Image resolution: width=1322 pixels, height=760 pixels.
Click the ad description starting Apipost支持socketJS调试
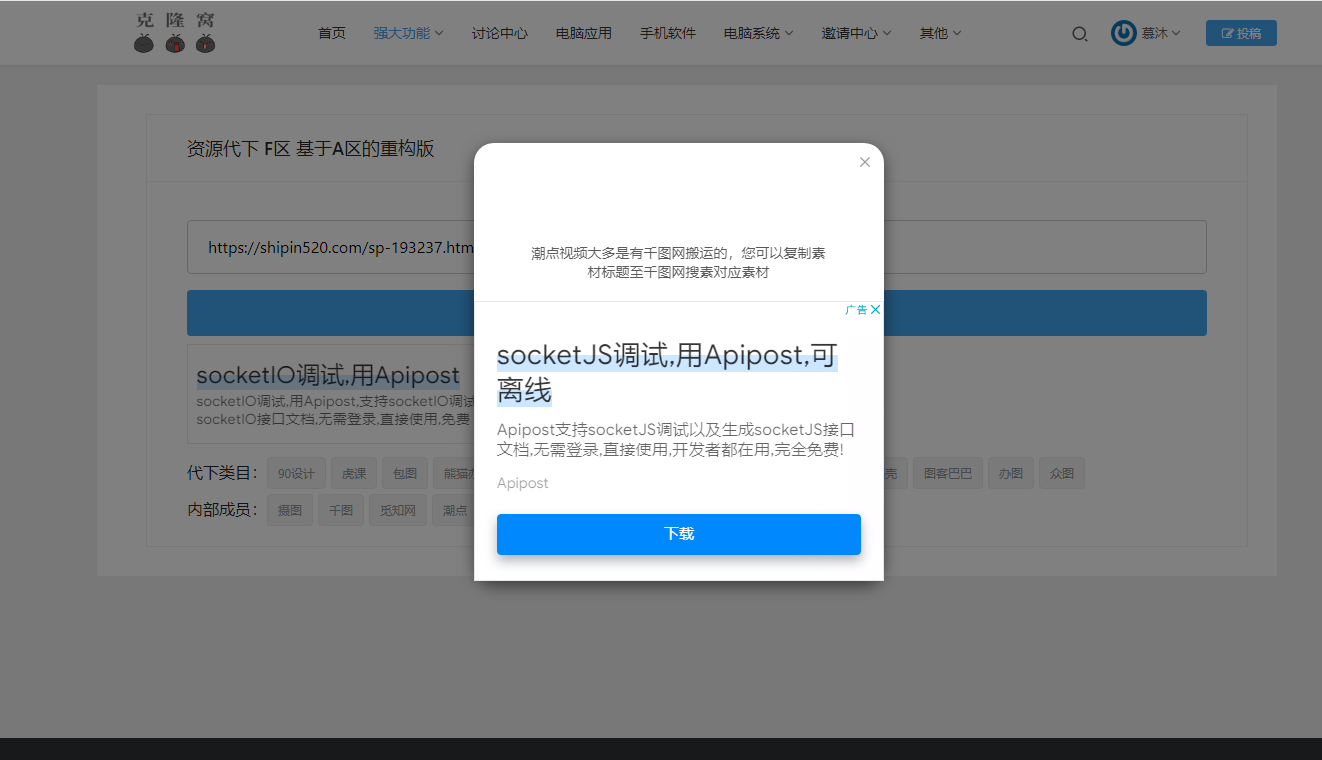click(676, 439)
